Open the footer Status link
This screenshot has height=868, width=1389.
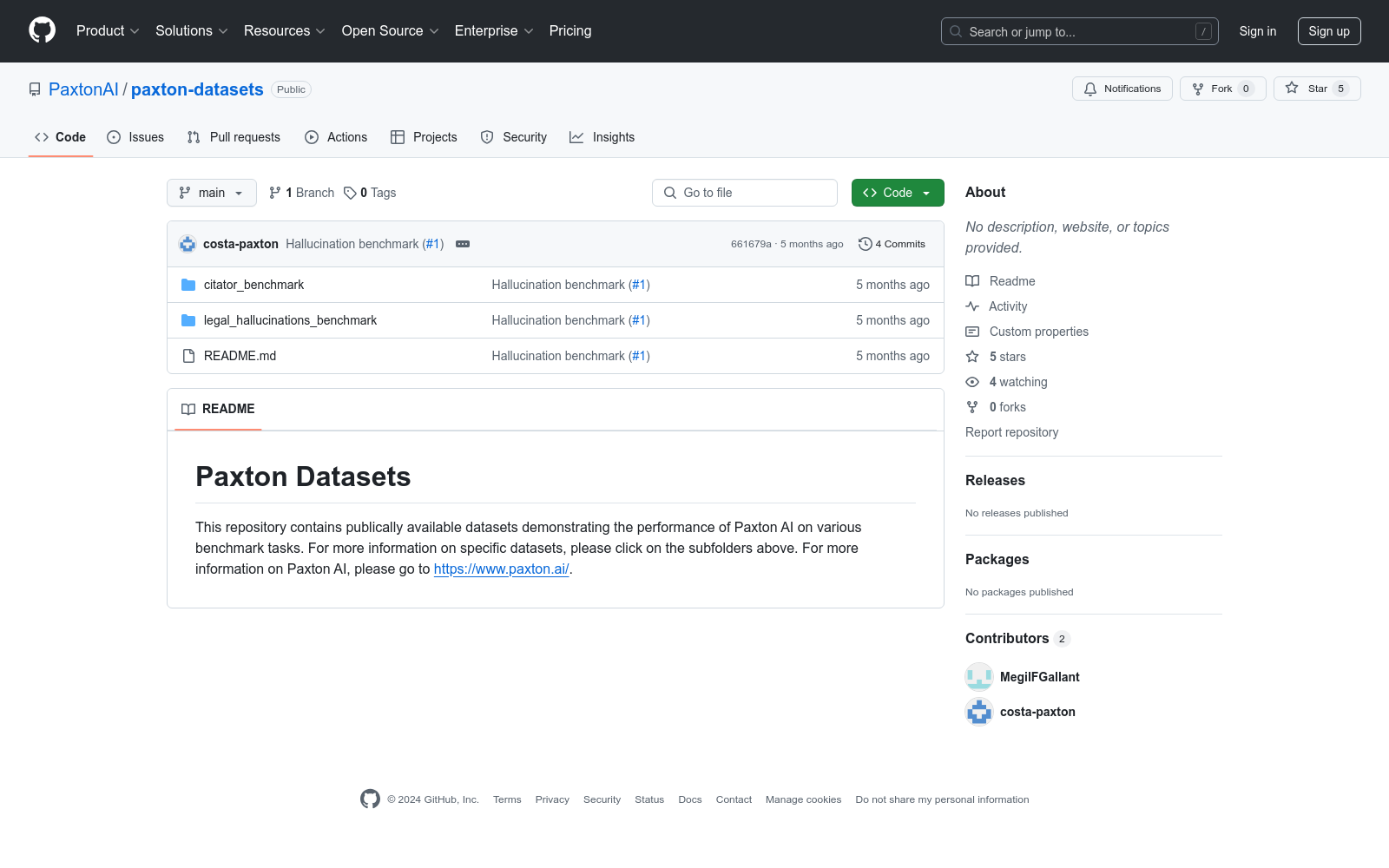[649, 799]
